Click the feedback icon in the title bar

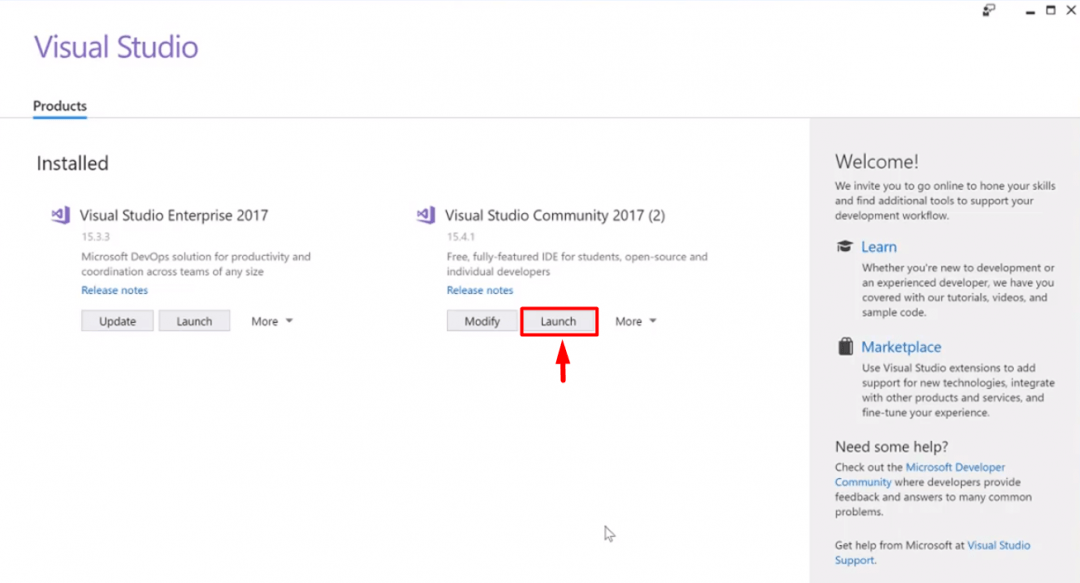coord(989,10)
